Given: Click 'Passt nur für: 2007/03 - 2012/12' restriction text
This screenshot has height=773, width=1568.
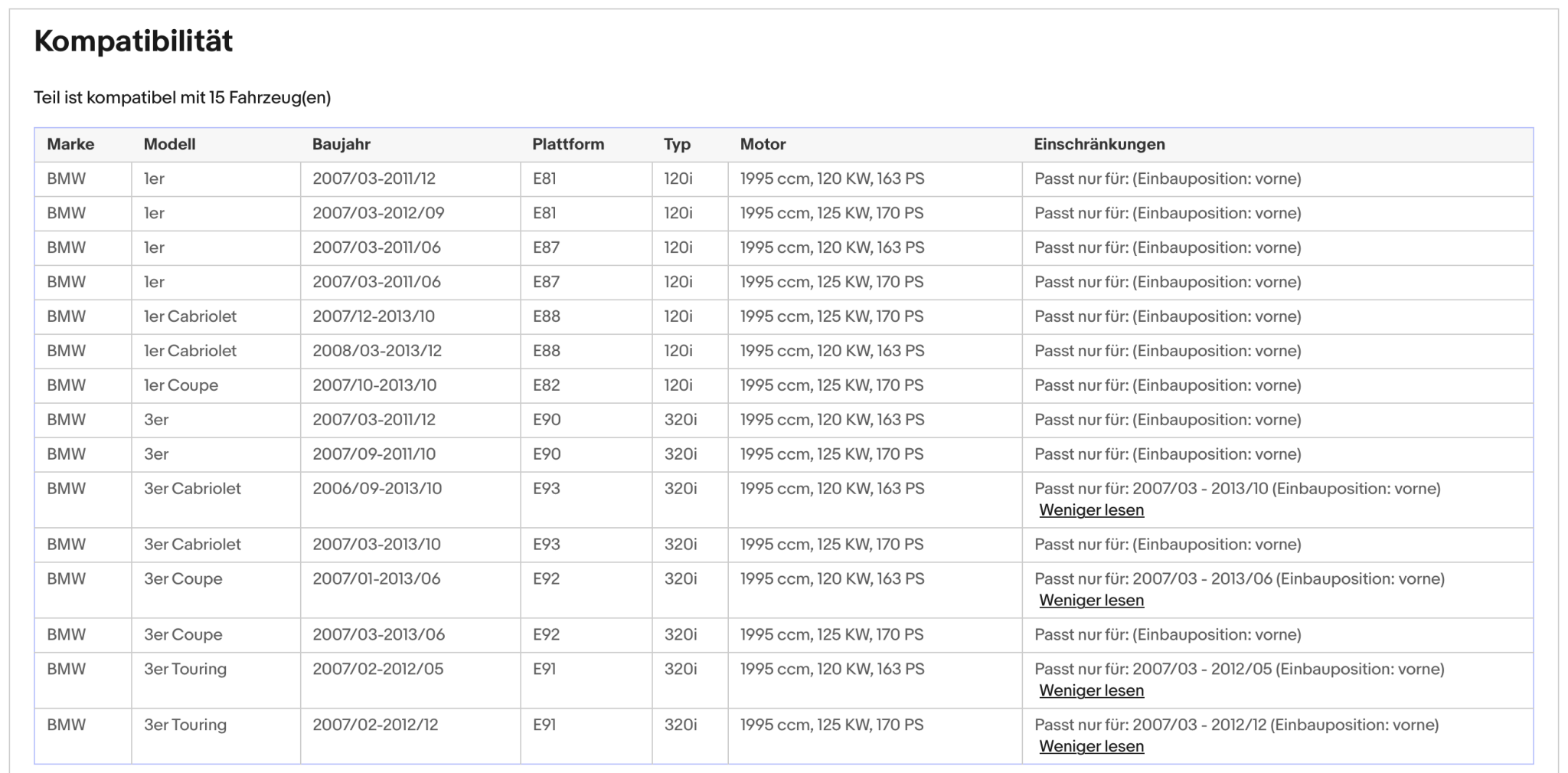Looking at the screenshot, I should [1236, 726].
